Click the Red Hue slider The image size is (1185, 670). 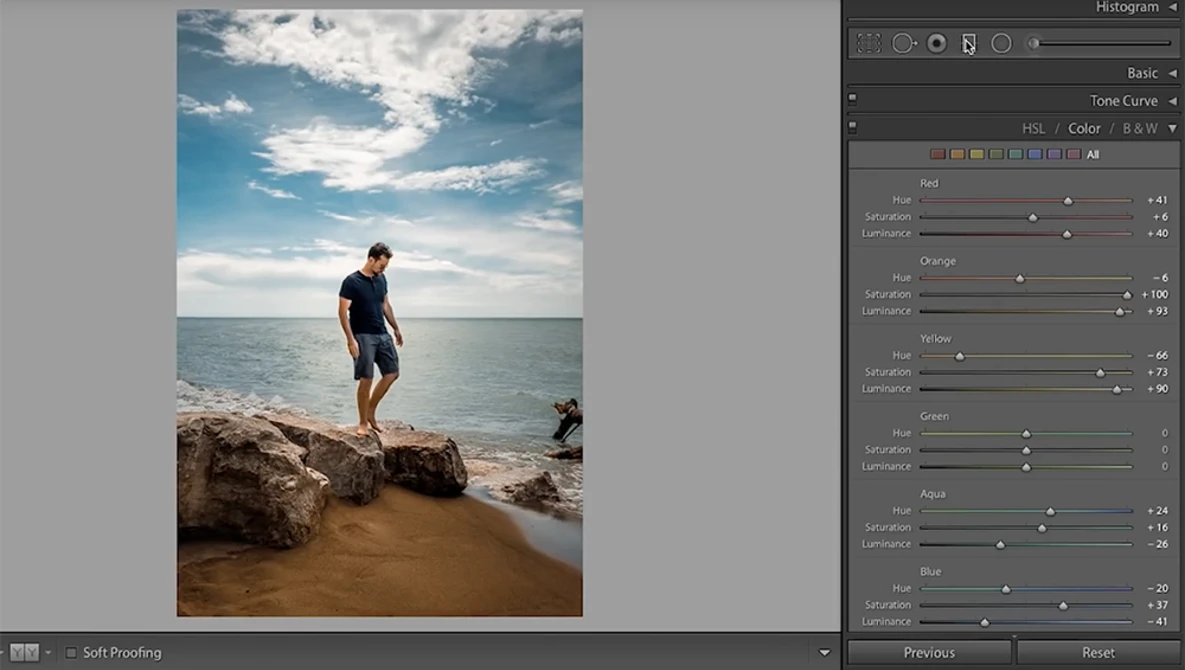1026,201
